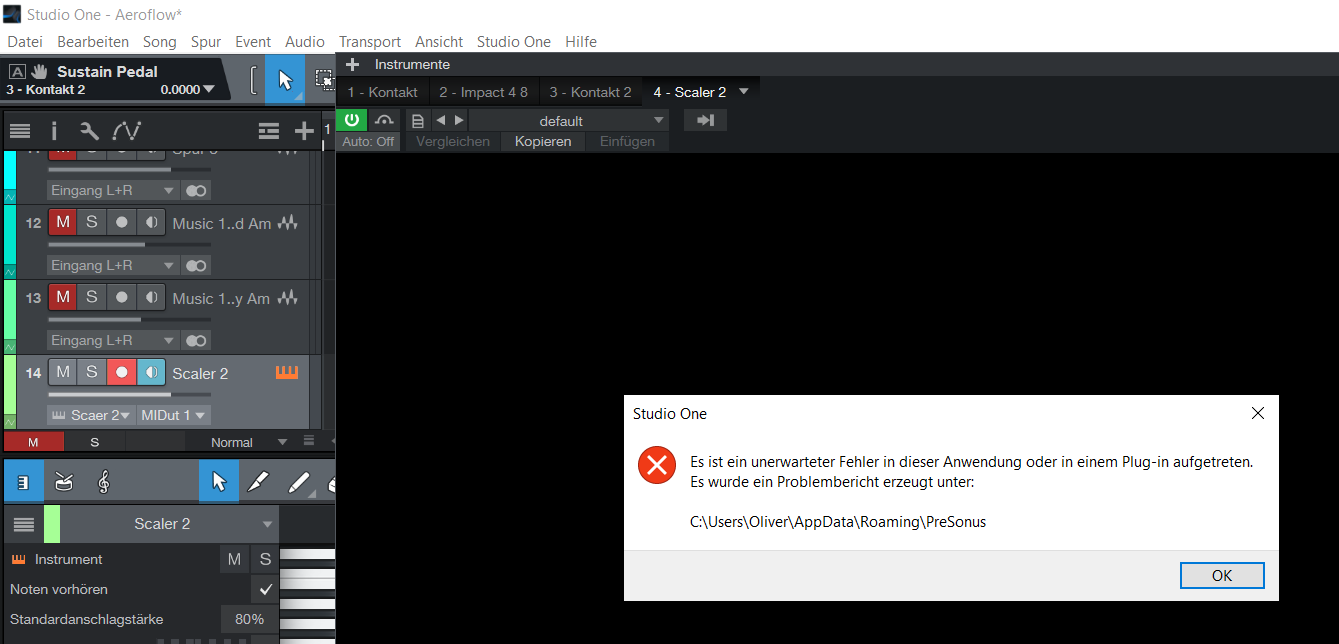Switch to piano view in the editor
Image resolution: width=1339 pixels, height=644 pixels.
click(23, 483)
